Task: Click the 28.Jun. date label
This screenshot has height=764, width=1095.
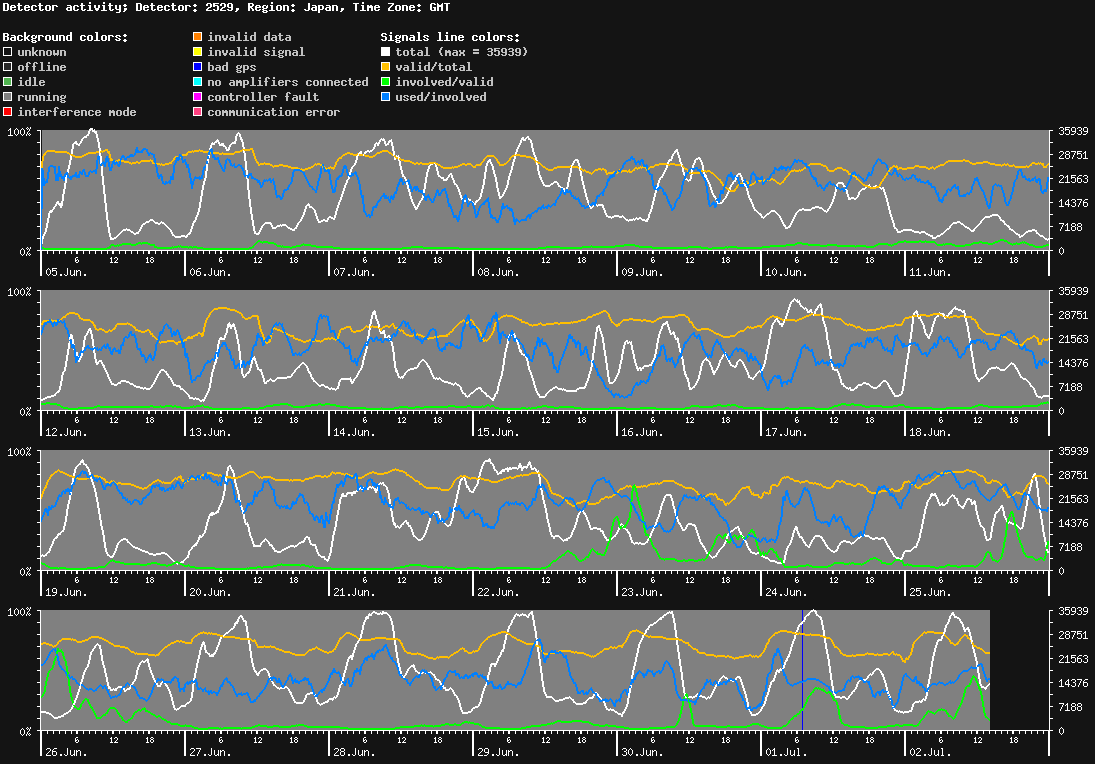Action: coord(354,752)
